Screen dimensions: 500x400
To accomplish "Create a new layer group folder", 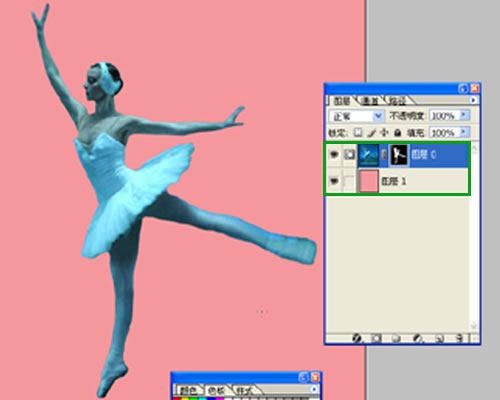I will point(396,339).
